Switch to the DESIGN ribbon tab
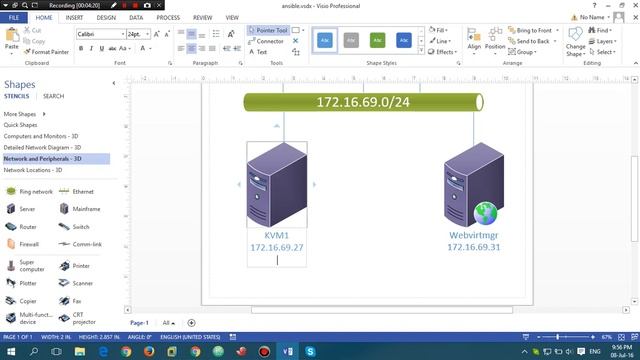The height and width of the screenshot is (360, 640). tap(106, 18)
